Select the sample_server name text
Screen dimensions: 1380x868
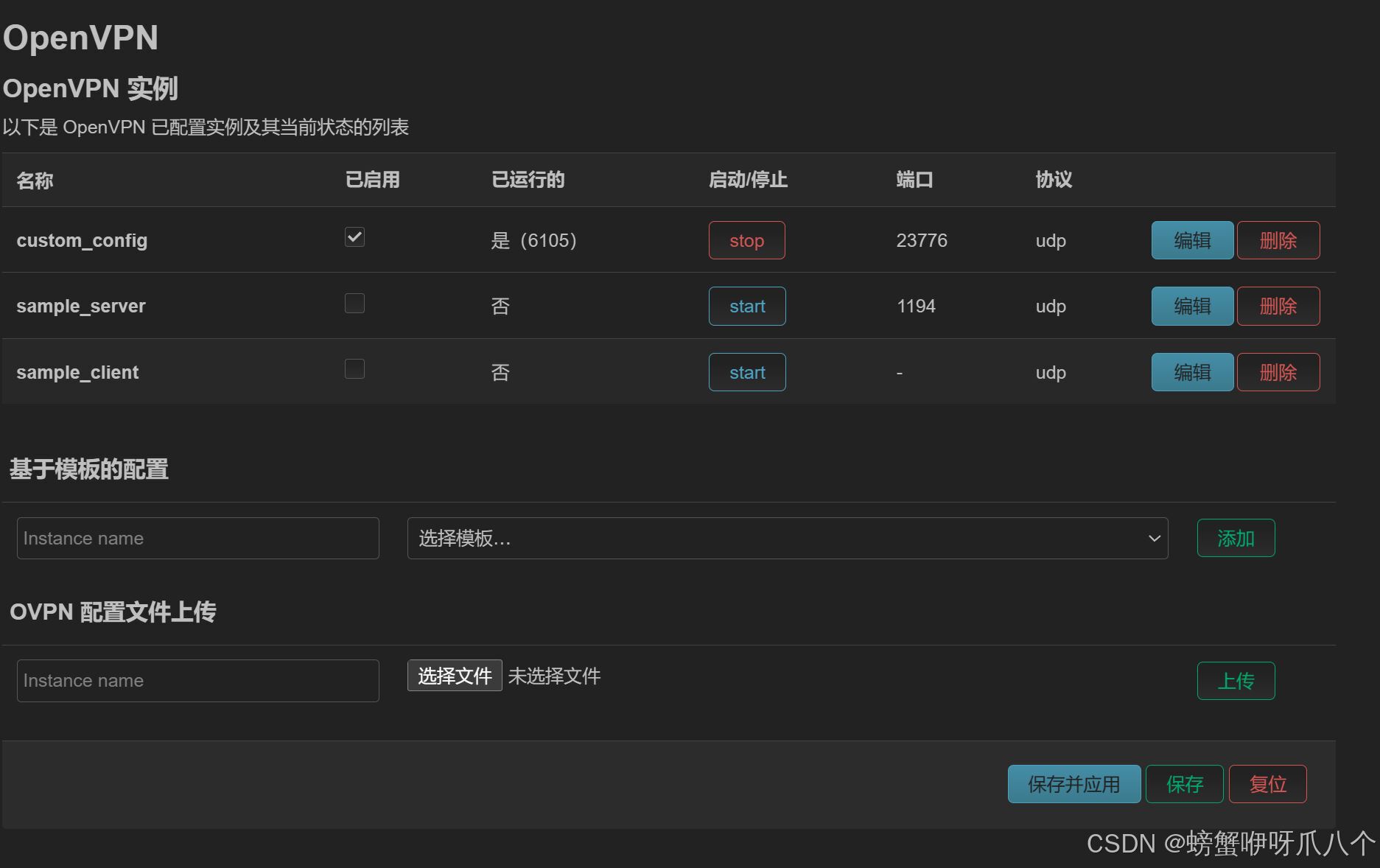point(81,307)
